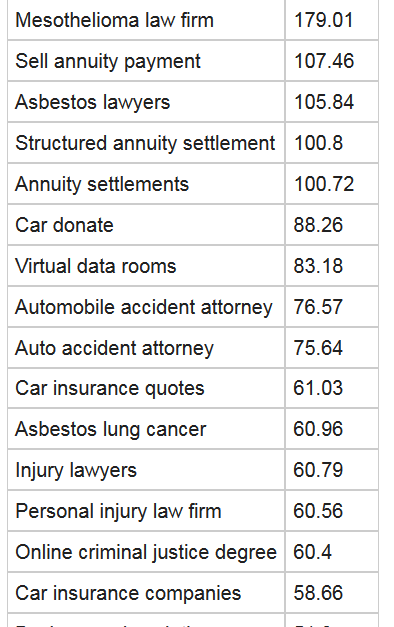The height and width of the screenshot is (627, 394).
Task: Select the 100.8 value cell
Action: coord(332,143)
